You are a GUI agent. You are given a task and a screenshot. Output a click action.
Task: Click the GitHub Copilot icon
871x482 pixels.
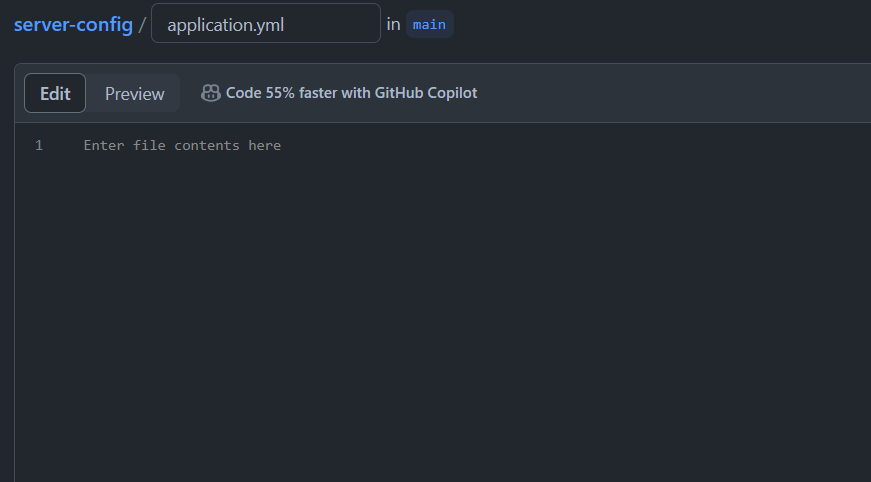pos(211,93)
